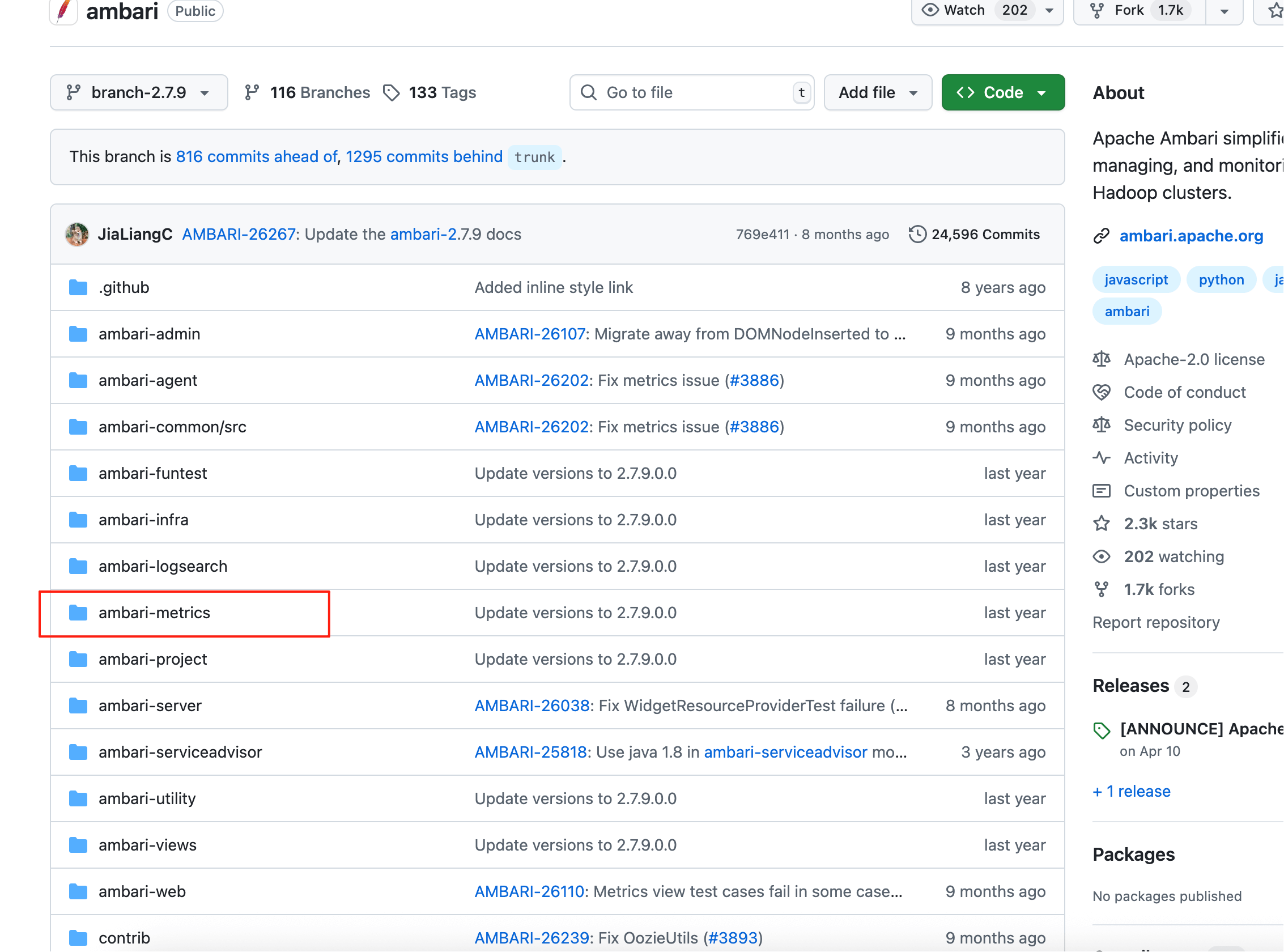Click the Fork button icon

pos(1098,10)
